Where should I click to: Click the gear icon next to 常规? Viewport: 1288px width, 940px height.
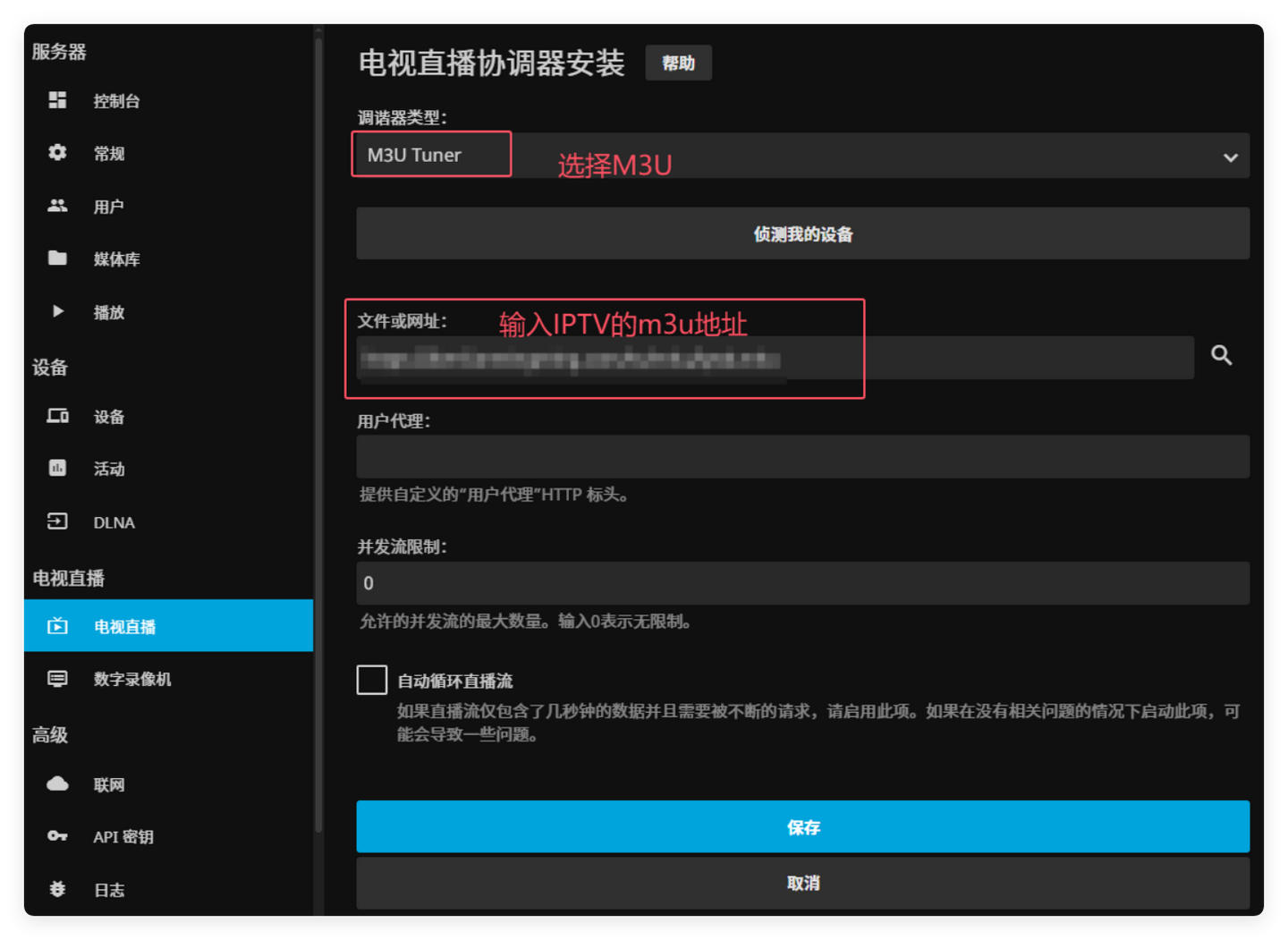pyautogui.click(x=57, y=153)
